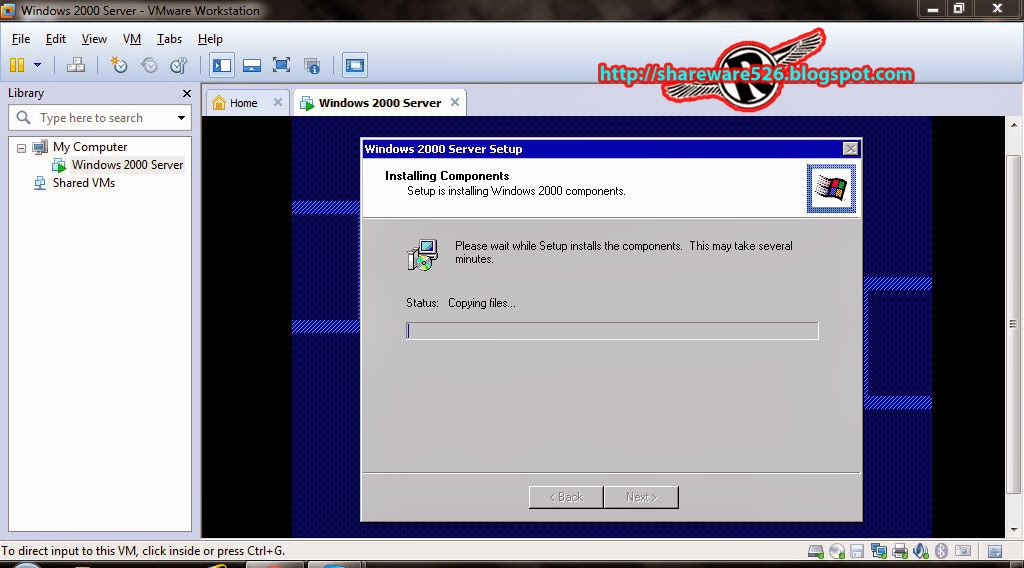
Task: Click the Home tab house icon
Action: 219,103
